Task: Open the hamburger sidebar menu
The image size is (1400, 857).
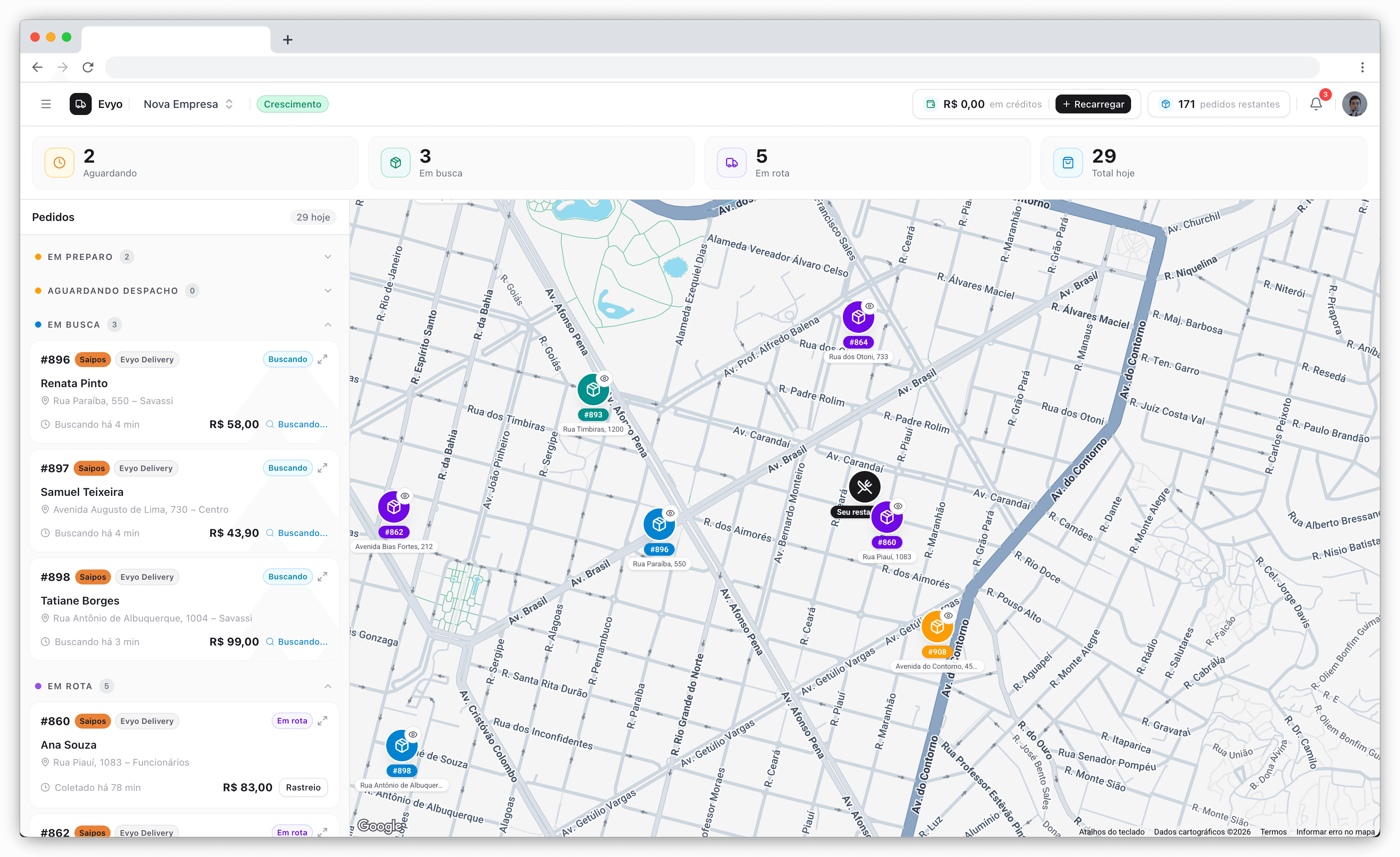Action: [46, 104]
